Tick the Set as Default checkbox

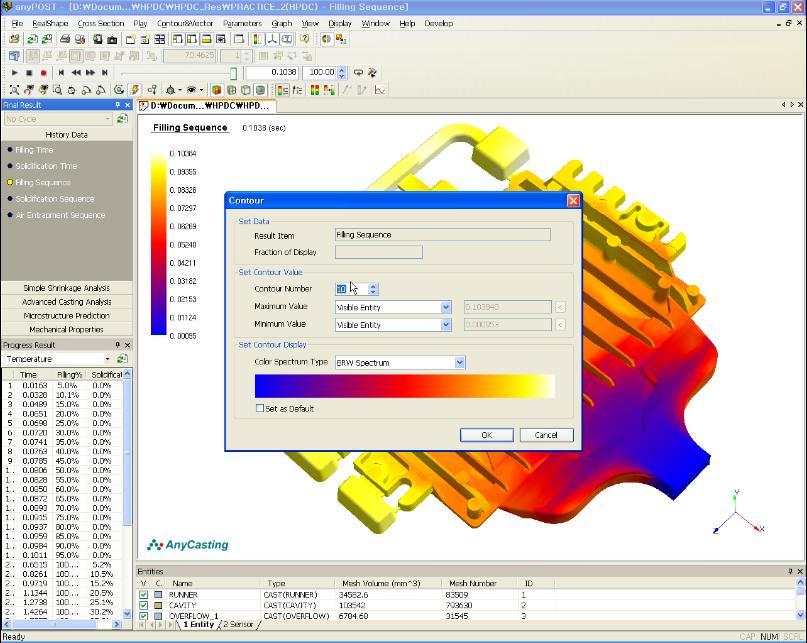coord(260,408)
